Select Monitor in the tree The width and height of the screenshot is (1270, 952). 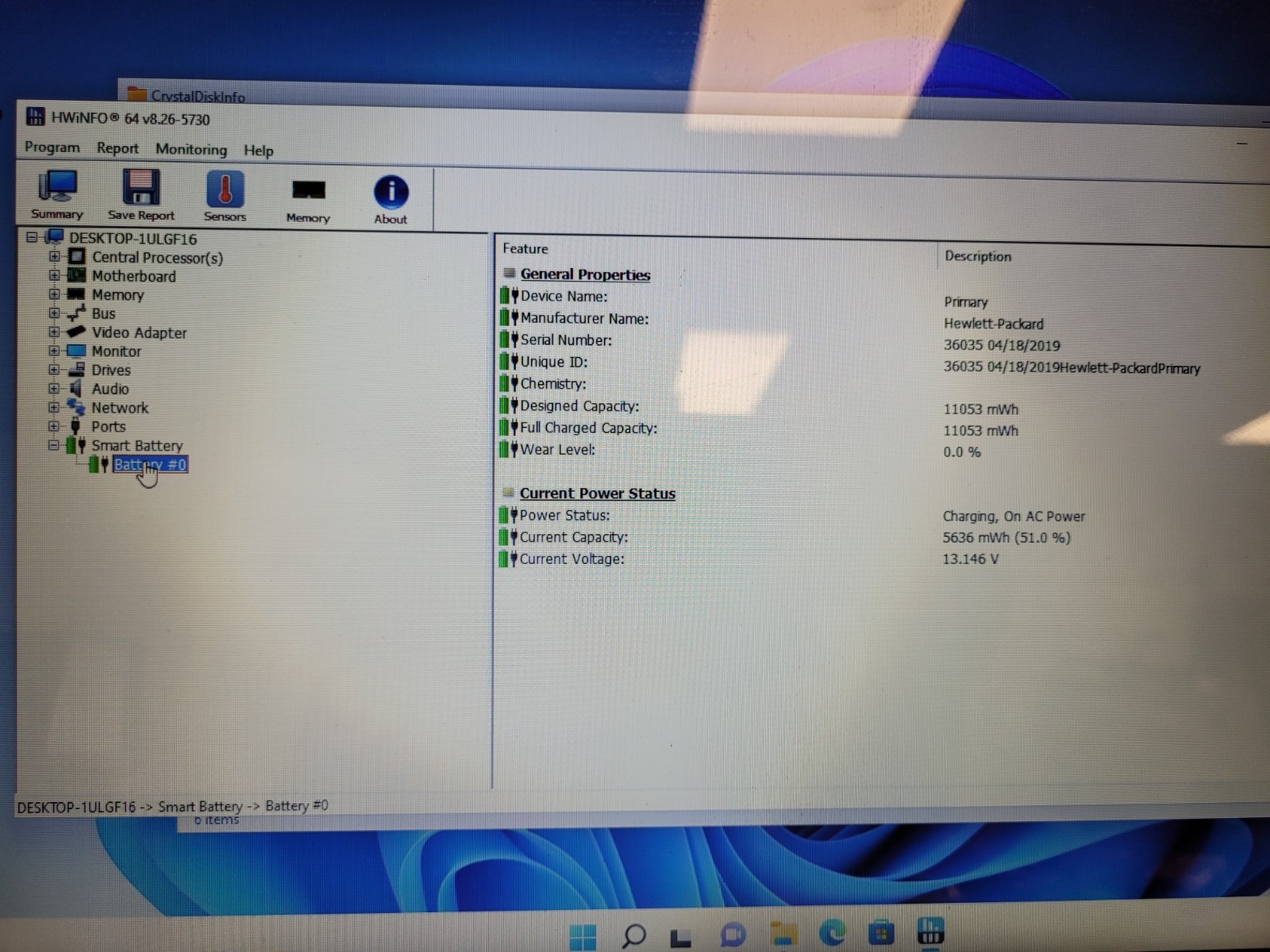click(x=116, y=351)
